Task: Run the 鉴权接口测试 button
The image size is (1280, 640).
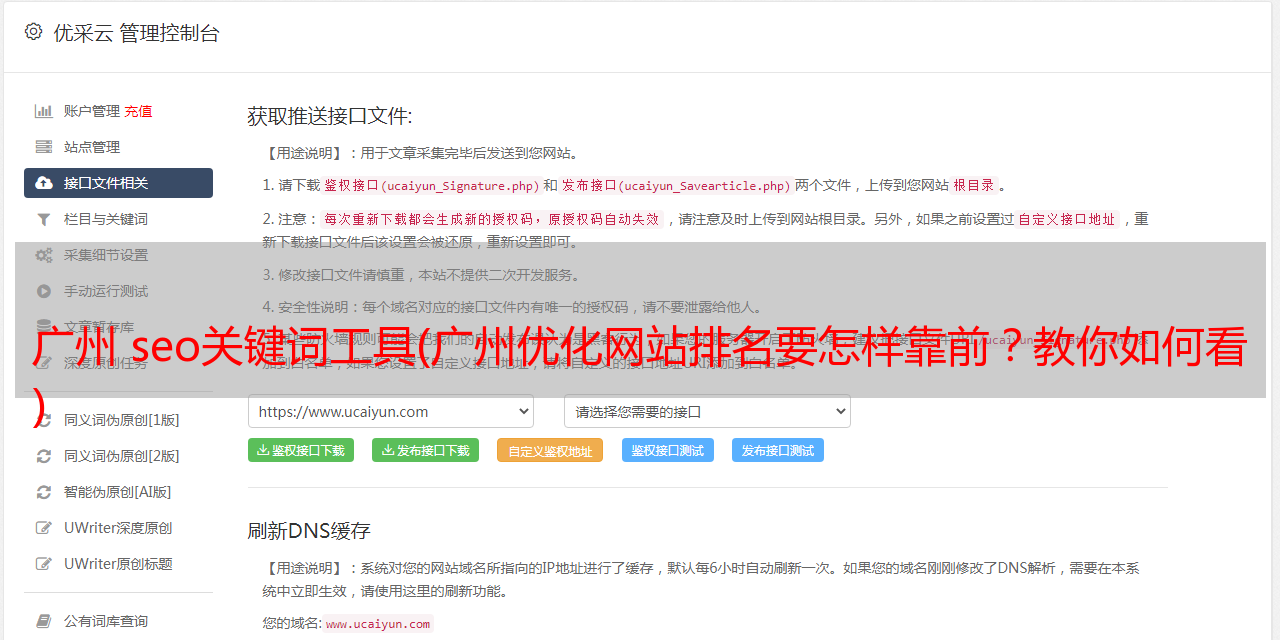Action: pos(668,450)
